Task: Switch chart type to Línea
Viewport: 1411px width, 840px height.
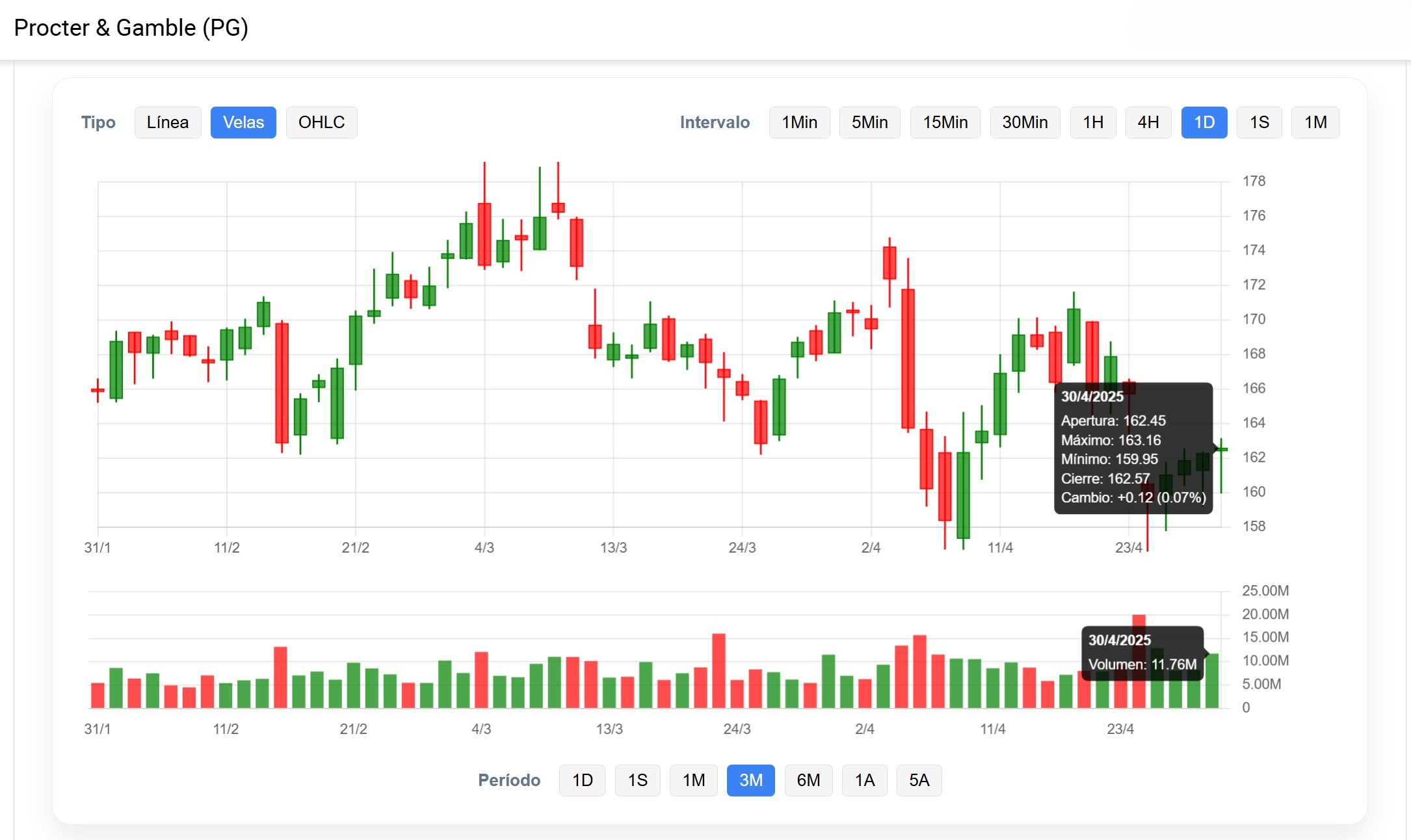Action: (168, 122)
